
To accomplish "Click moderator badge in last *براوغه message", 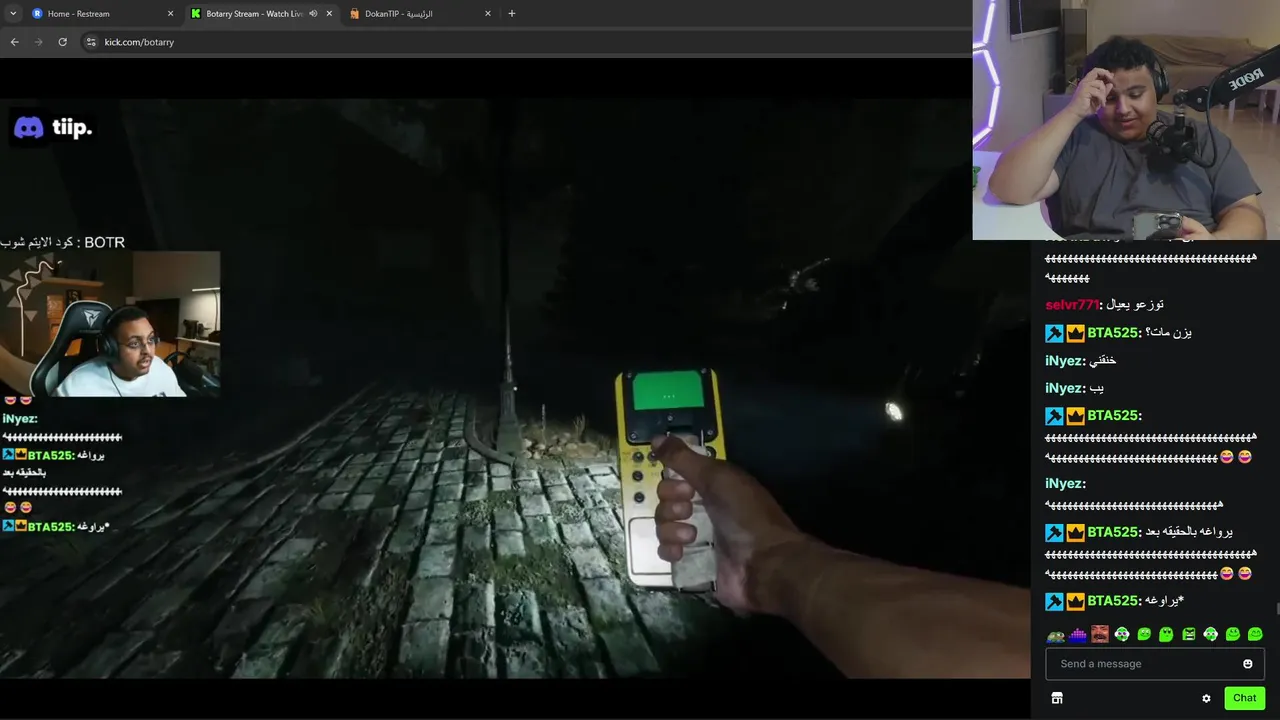I will 1054,601.
